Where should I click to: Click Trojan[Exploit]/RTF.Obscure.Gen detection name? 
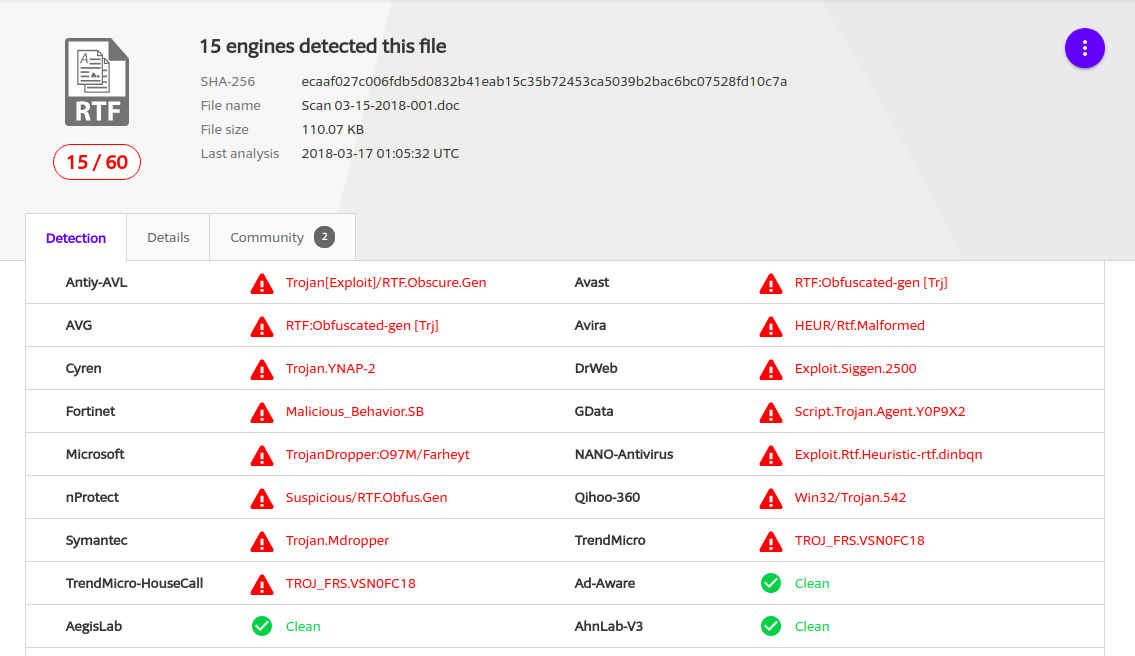coord(386,282)
